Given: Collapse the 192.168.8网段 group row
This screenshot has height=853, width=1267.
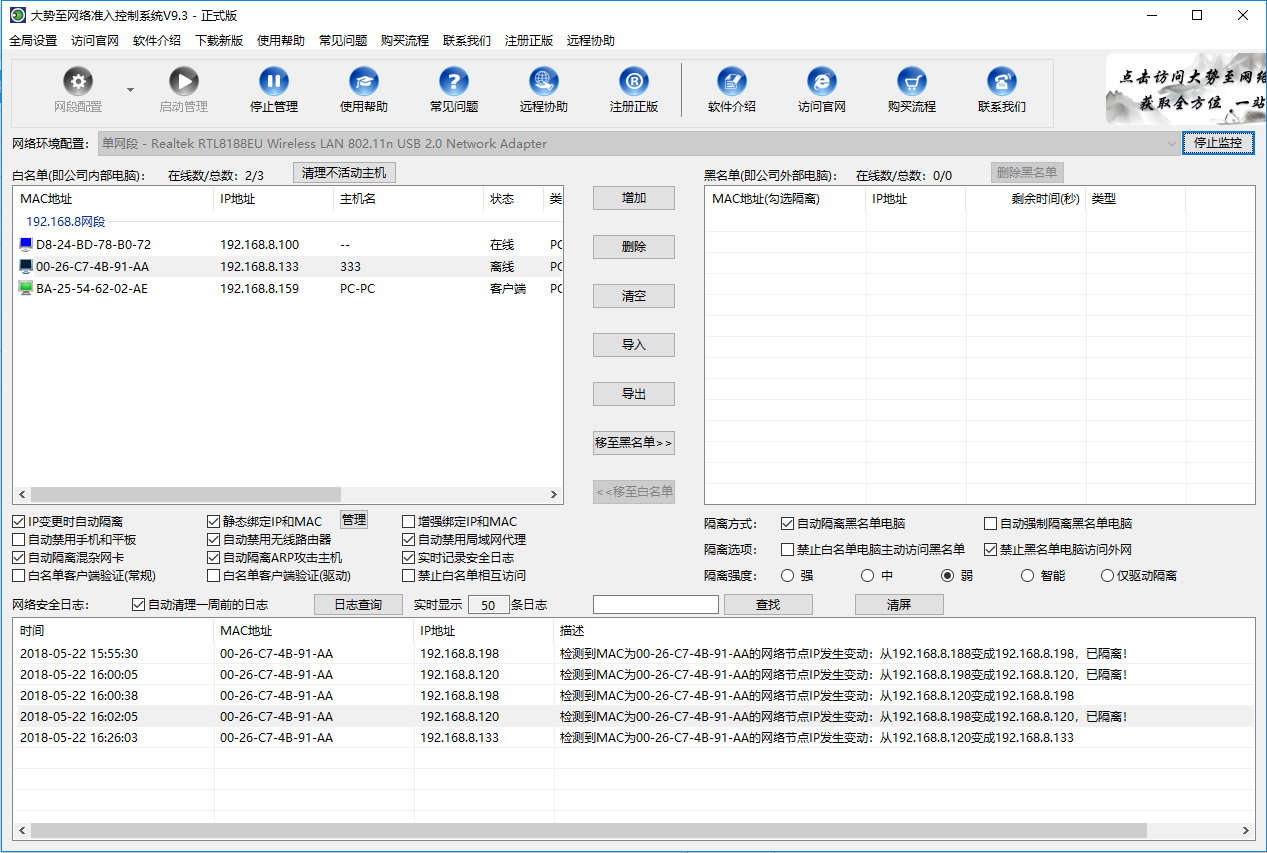Looking at the screenshot, I should point(65,222).
